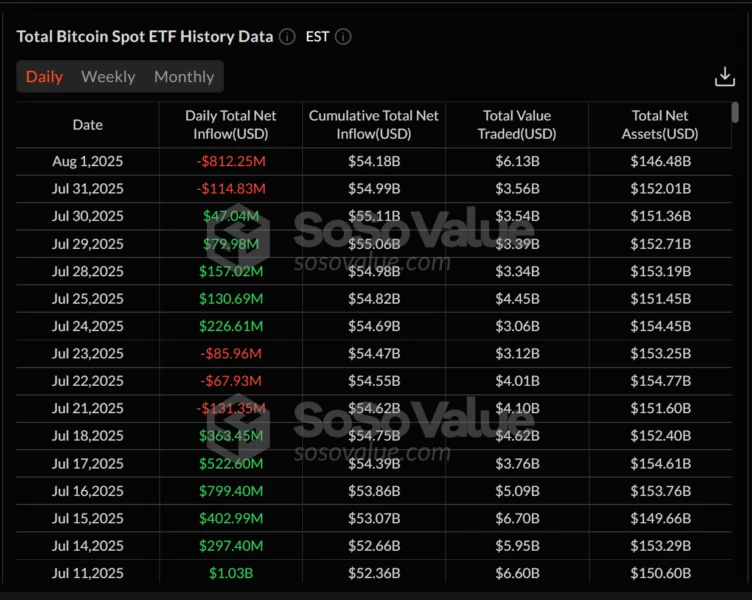Click the $152.01B net assets cell

660,188
